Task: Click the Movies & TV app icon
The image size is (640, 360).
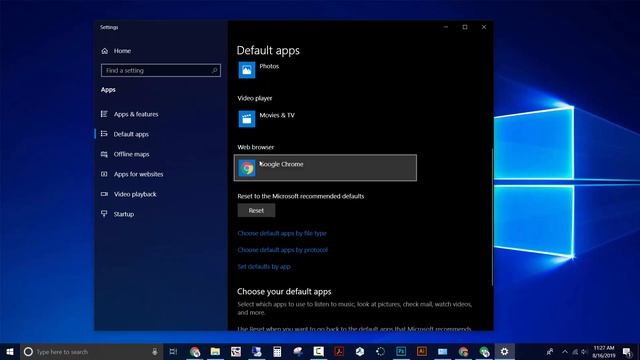Action: point(247,119)
